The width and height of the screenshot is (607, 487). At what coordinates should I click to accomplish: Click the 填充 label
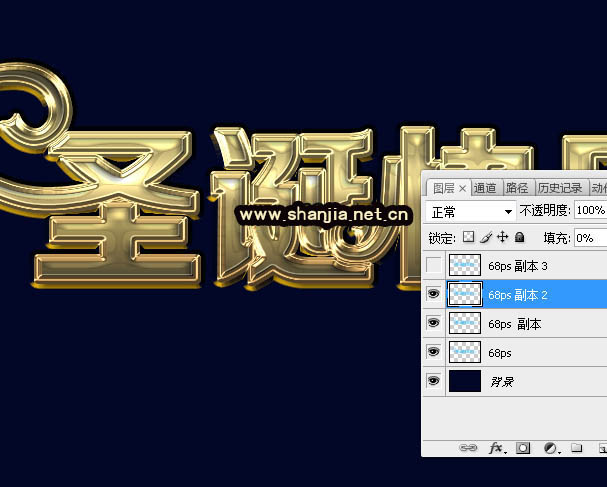(x=556, y=238)
